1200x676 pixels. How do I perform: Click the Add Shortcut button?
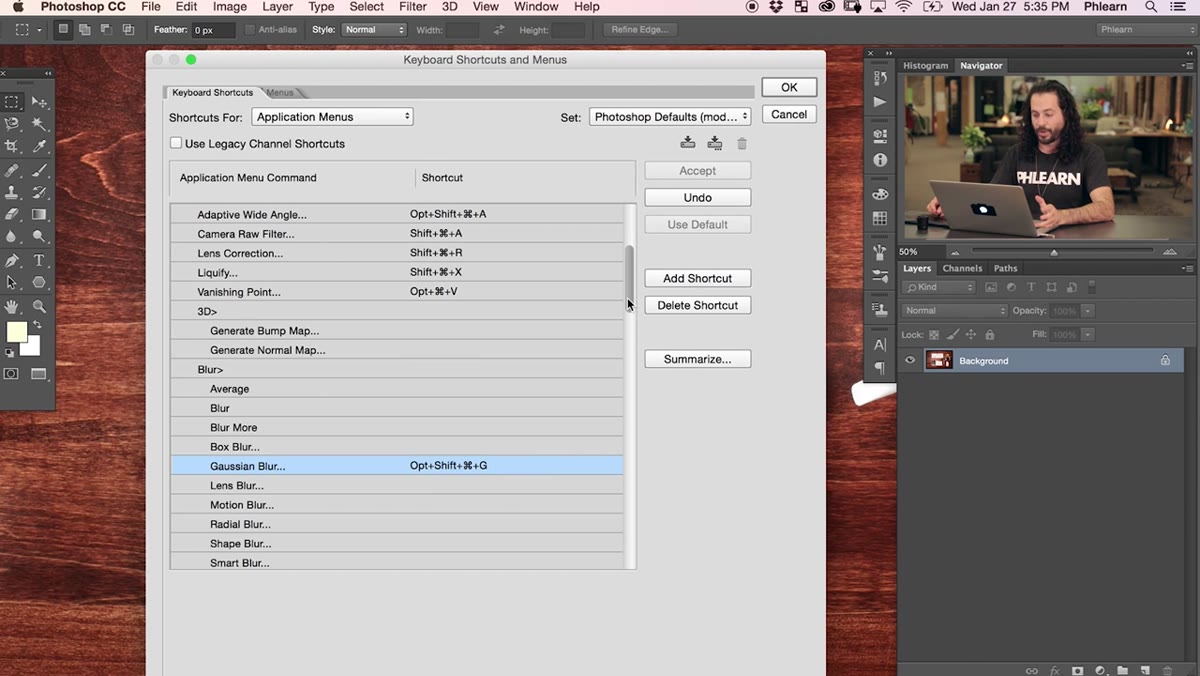pos(698,279)
